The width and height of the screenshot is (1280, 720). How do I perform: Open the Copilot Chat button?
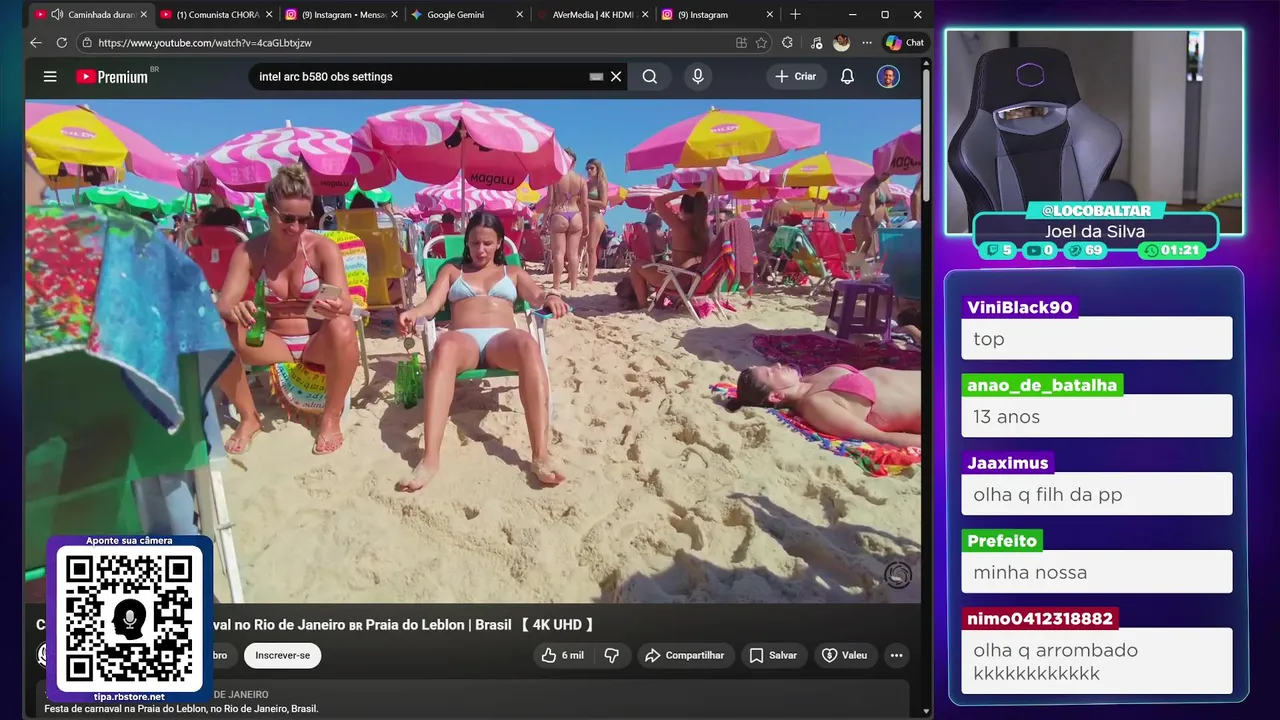pyautogui.click(x=905, y=43)
